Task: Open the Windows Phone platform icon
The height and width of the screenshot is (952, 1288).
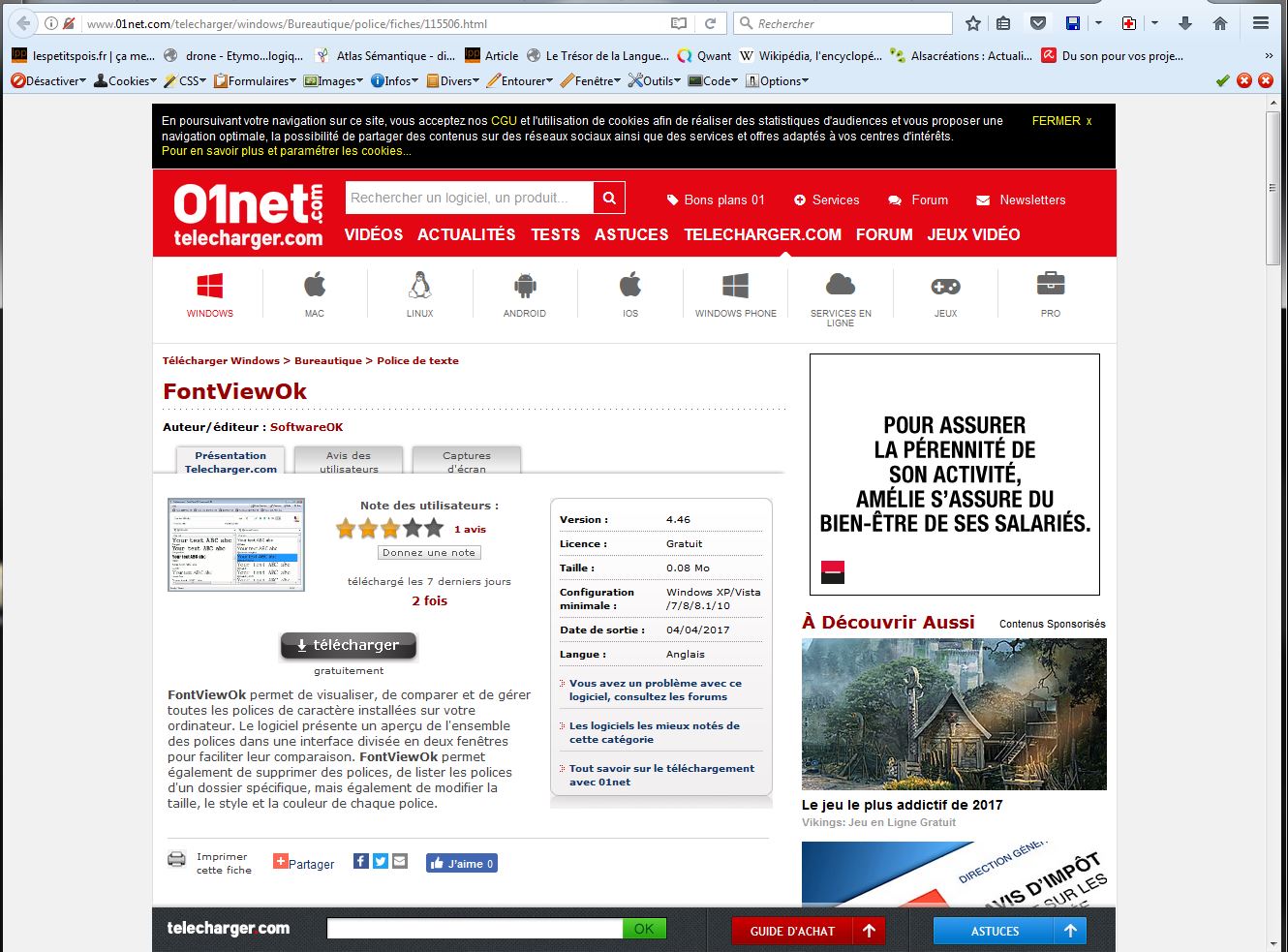Action: pyautogui.click(x=735, y=286)
